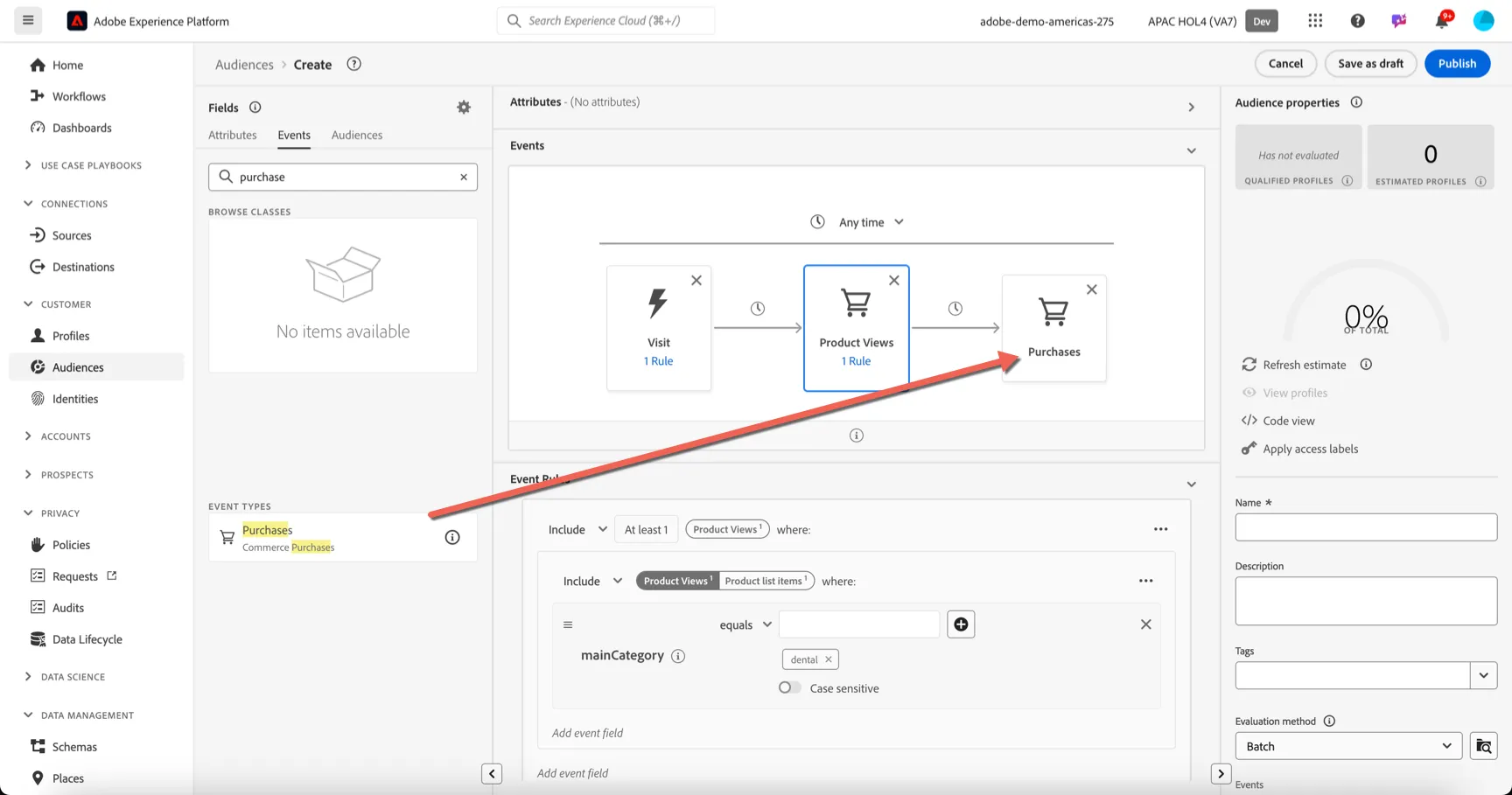Switch to the Attributes tab

(x=233, y=135)
